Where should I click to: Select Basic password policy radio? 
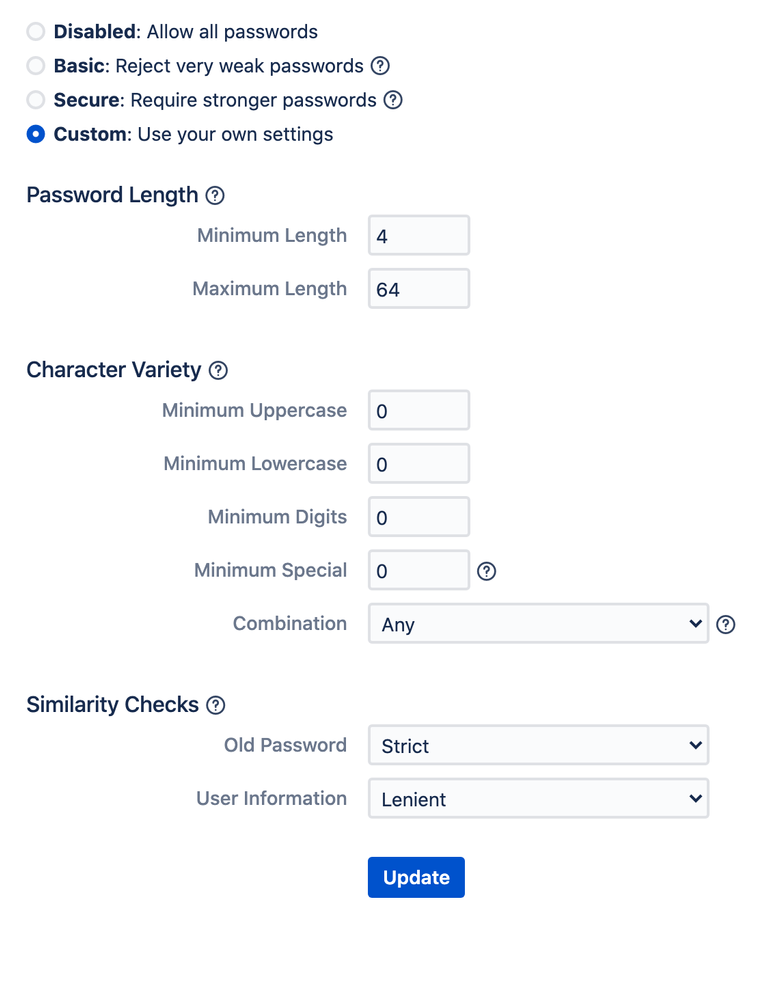36,66
